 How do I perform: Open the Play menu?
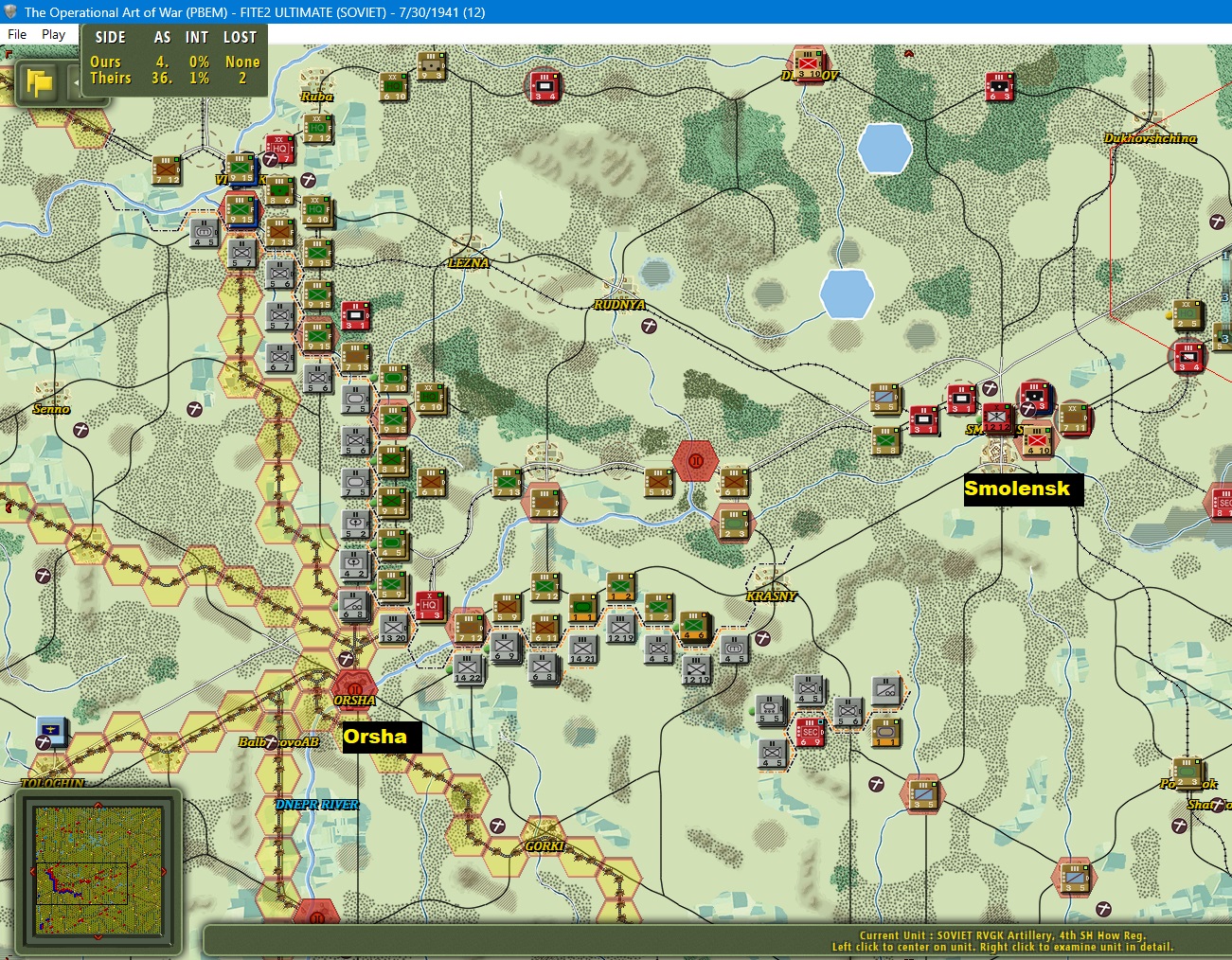coord(53,34)
